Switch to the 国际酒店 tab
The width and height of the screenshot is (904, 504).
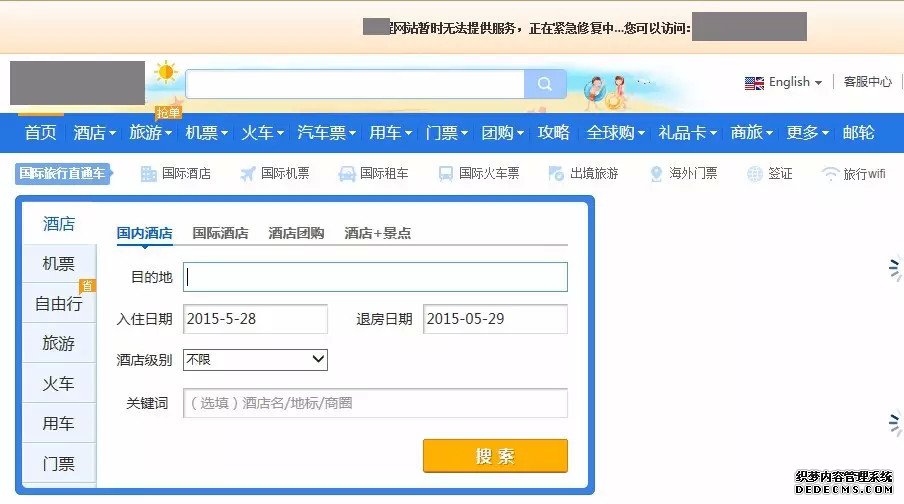[x=220, y=233]
